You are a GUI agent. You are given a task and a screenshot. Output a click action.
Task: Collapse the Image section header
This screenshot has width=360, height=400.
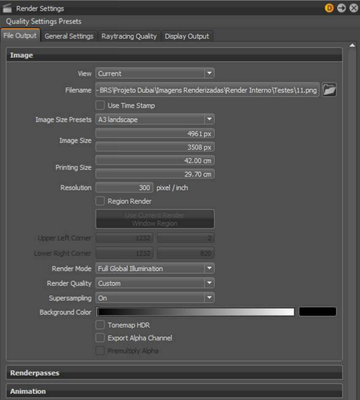[x=174, y=55]
